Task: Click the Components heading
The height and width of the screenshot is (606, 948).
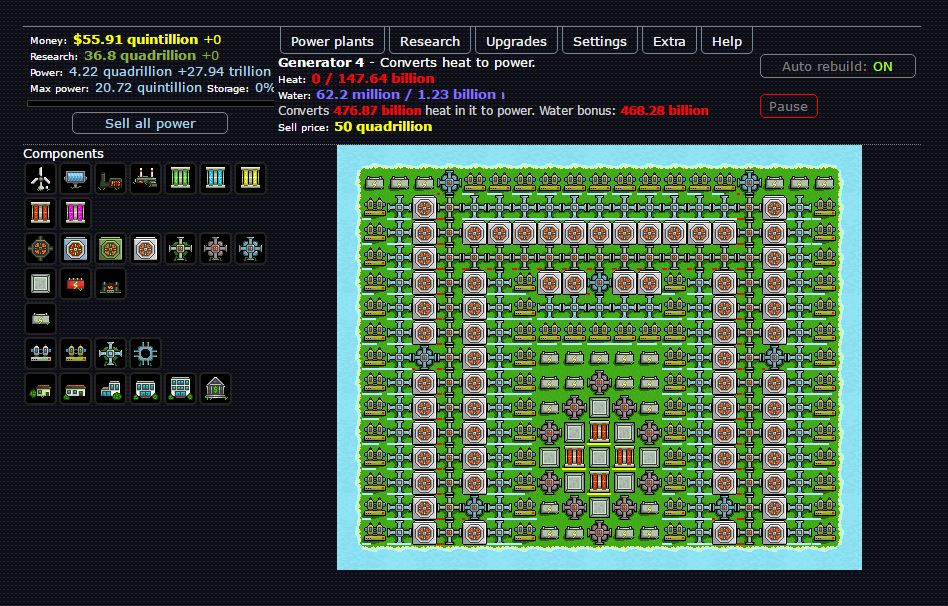Action: [x=63, y=154]
